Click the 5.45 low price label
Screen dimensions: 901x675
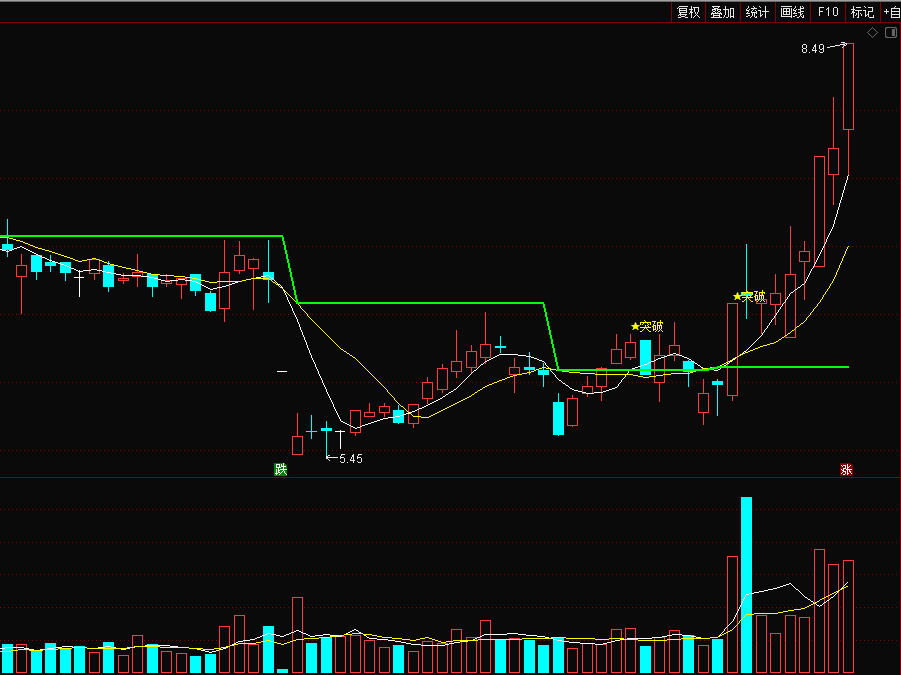[351, 458]
